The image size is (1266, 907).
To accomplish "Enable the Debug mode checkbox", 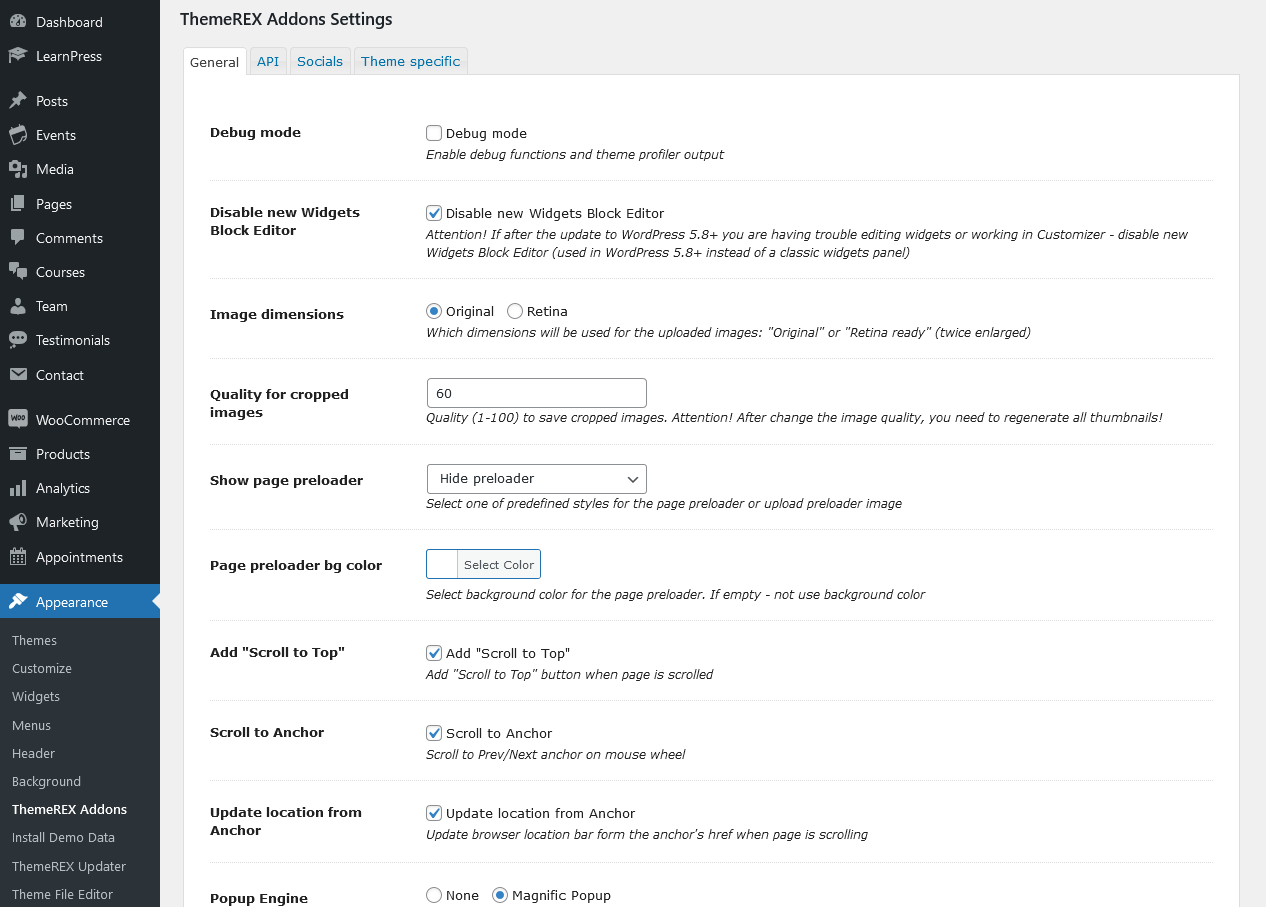I will (434, 133).
